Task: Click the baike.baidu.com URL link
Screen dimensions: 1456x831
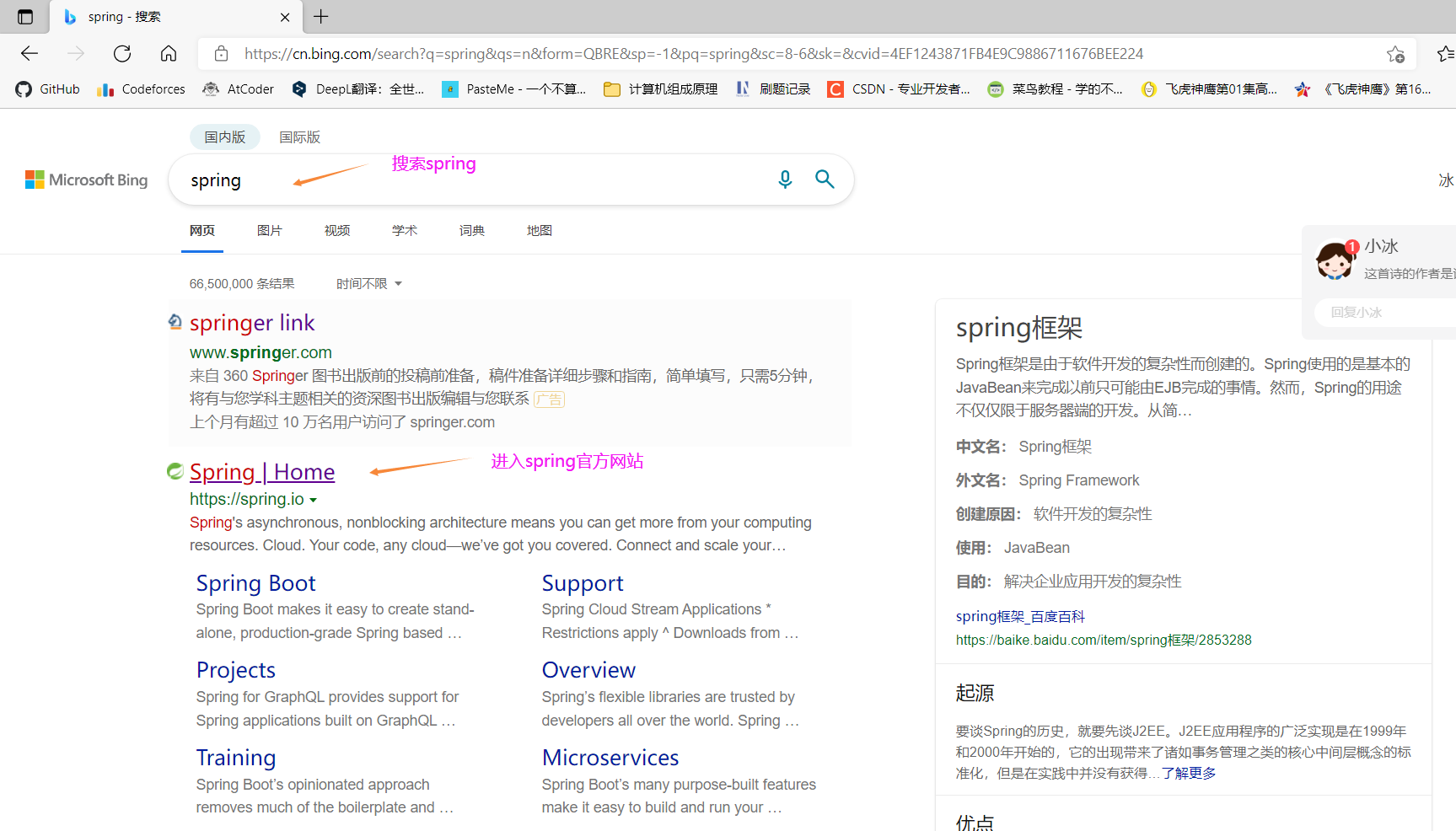Action: [1104, 641]
